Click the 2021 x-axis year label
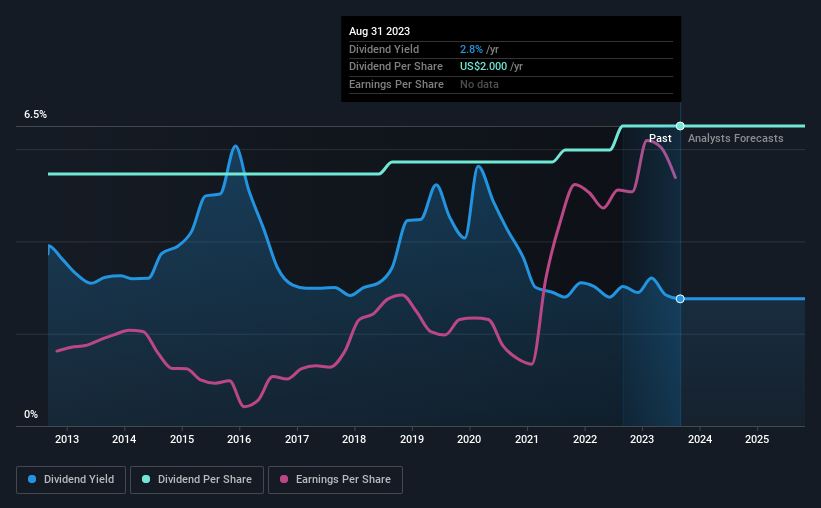The image size is (821, 508). click(527, 439)
